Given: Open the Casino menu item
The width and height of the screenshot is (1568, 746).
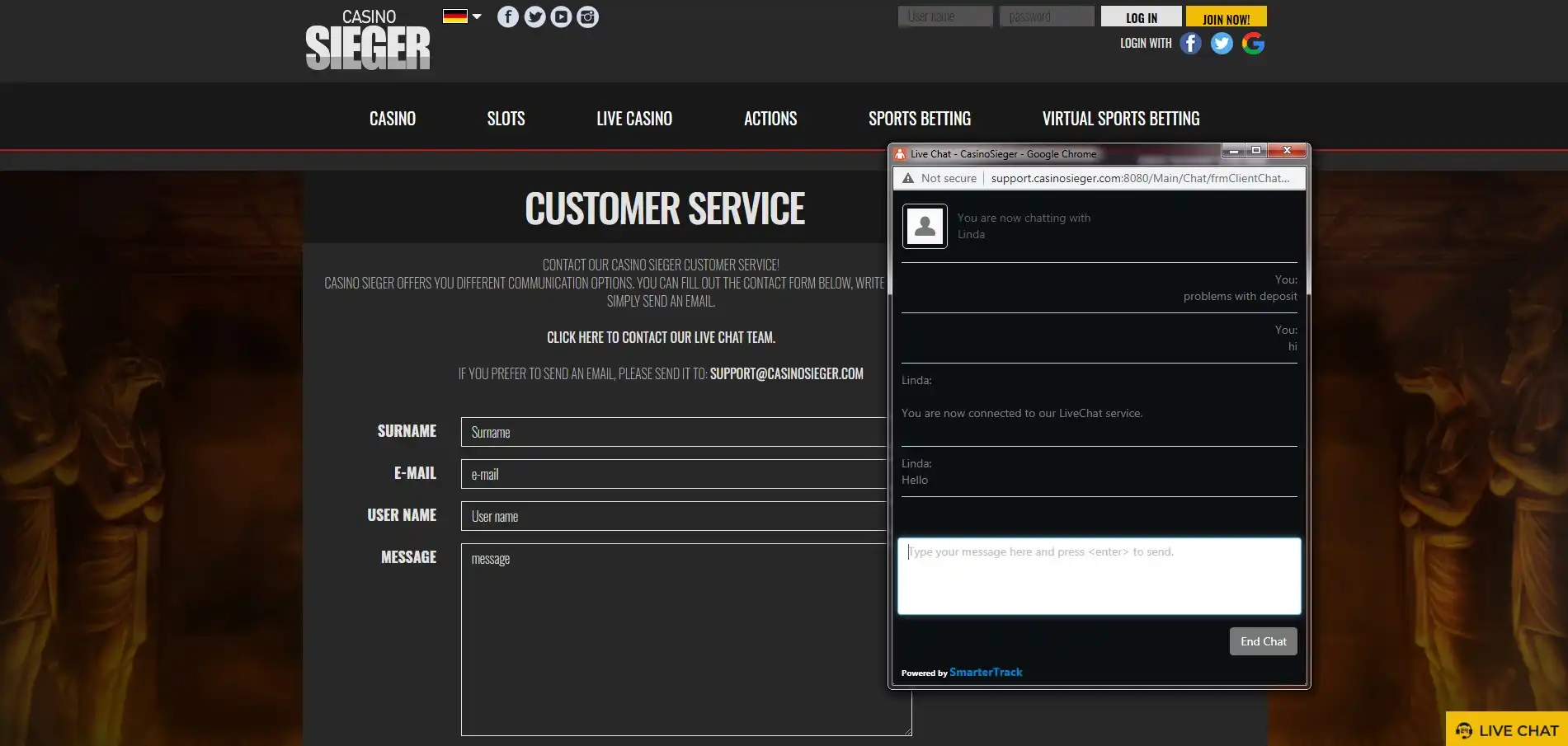Looking at the screenshot, I should (x=393, y=119).
